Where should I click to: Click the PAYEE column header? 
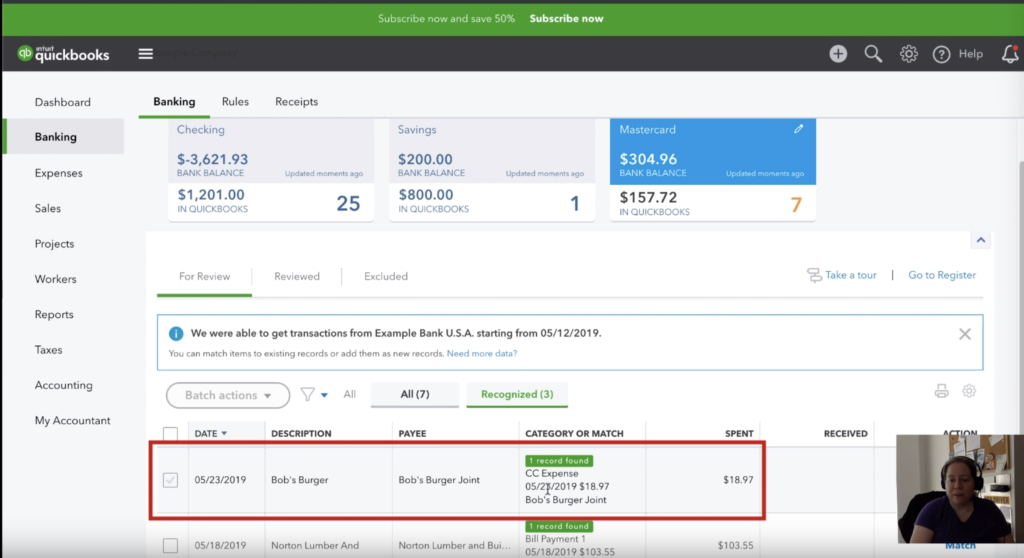click(x=412, y=433)
